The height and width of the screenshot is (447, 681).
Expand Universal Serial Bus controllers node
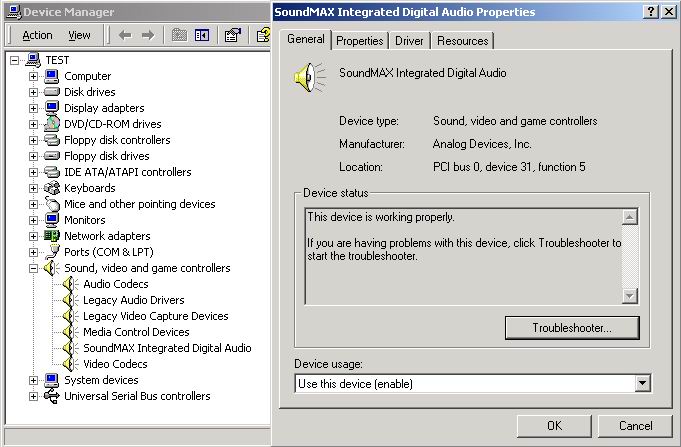33,396
